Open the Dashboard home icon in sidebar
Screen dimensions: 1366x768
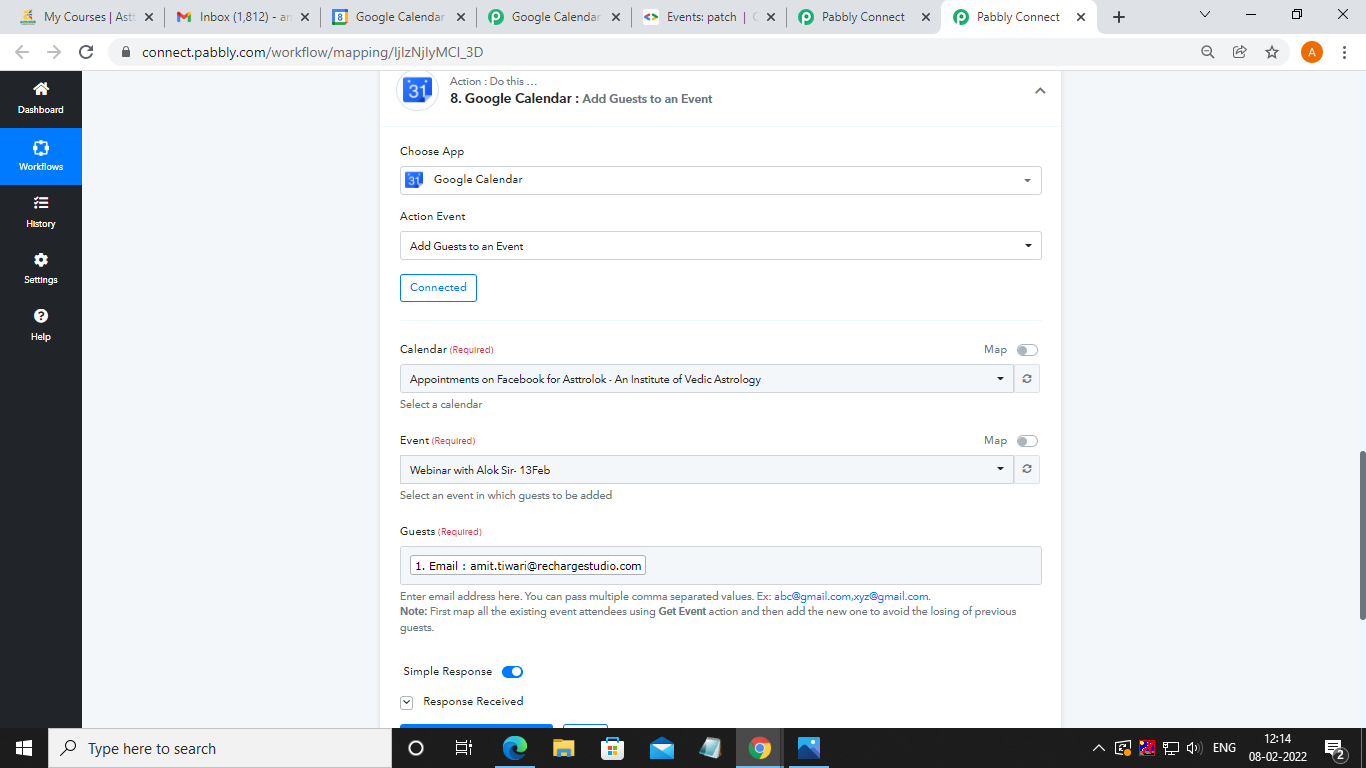[x=40, y=90]
